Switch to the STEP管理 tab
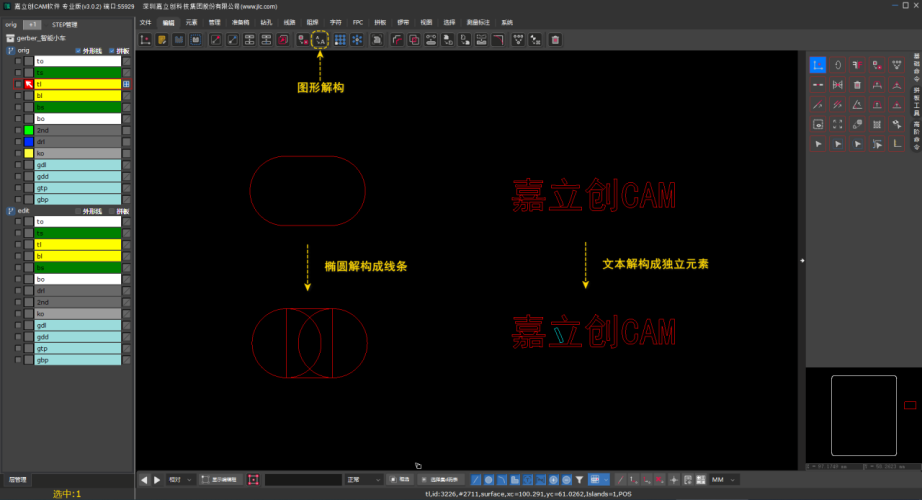Image resolution: width=922 pixels, height=500 pixels. tap(65, 25)
